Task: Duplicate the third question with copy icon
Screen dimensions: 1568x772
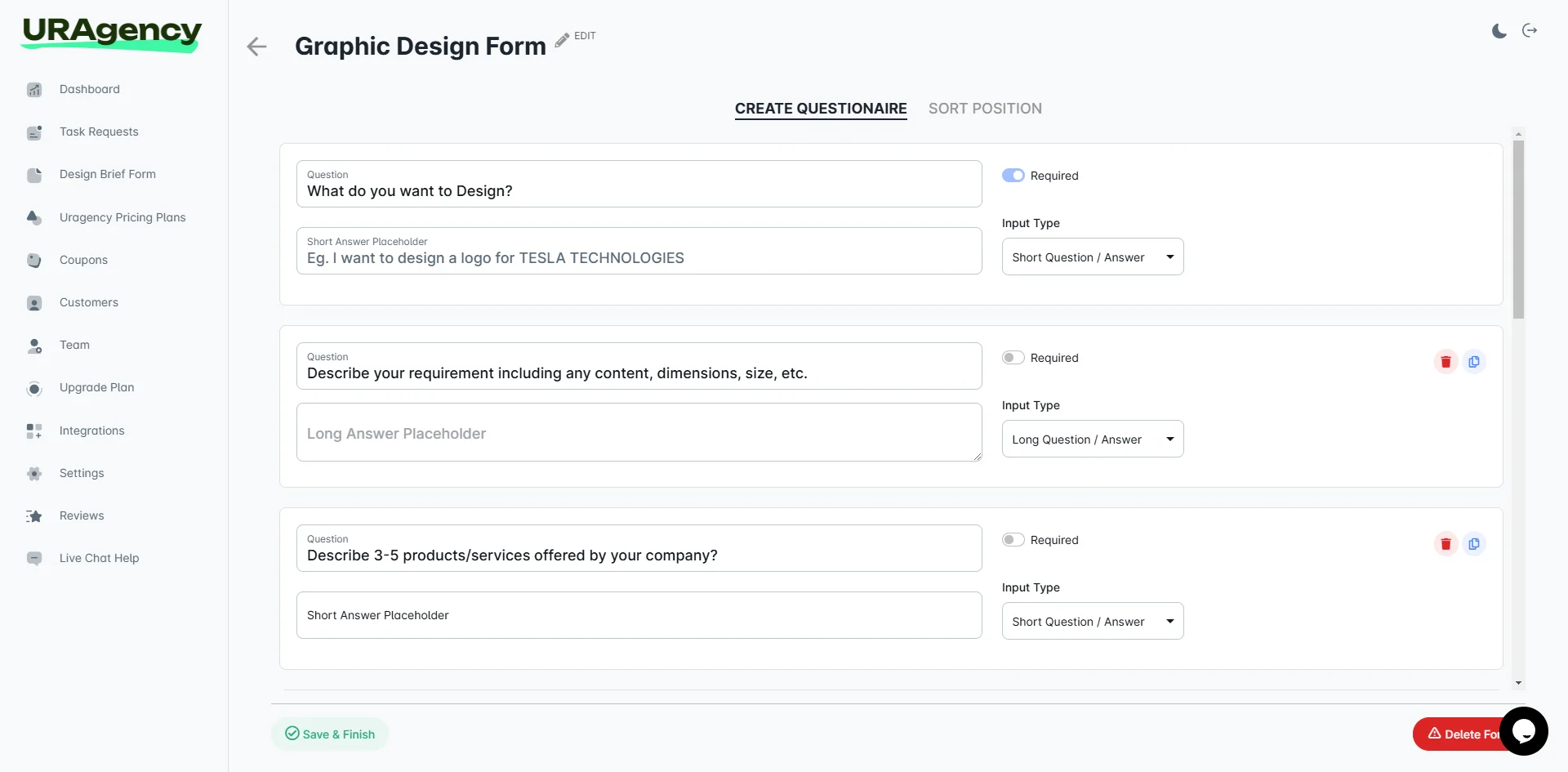Action: point(1475,543)
